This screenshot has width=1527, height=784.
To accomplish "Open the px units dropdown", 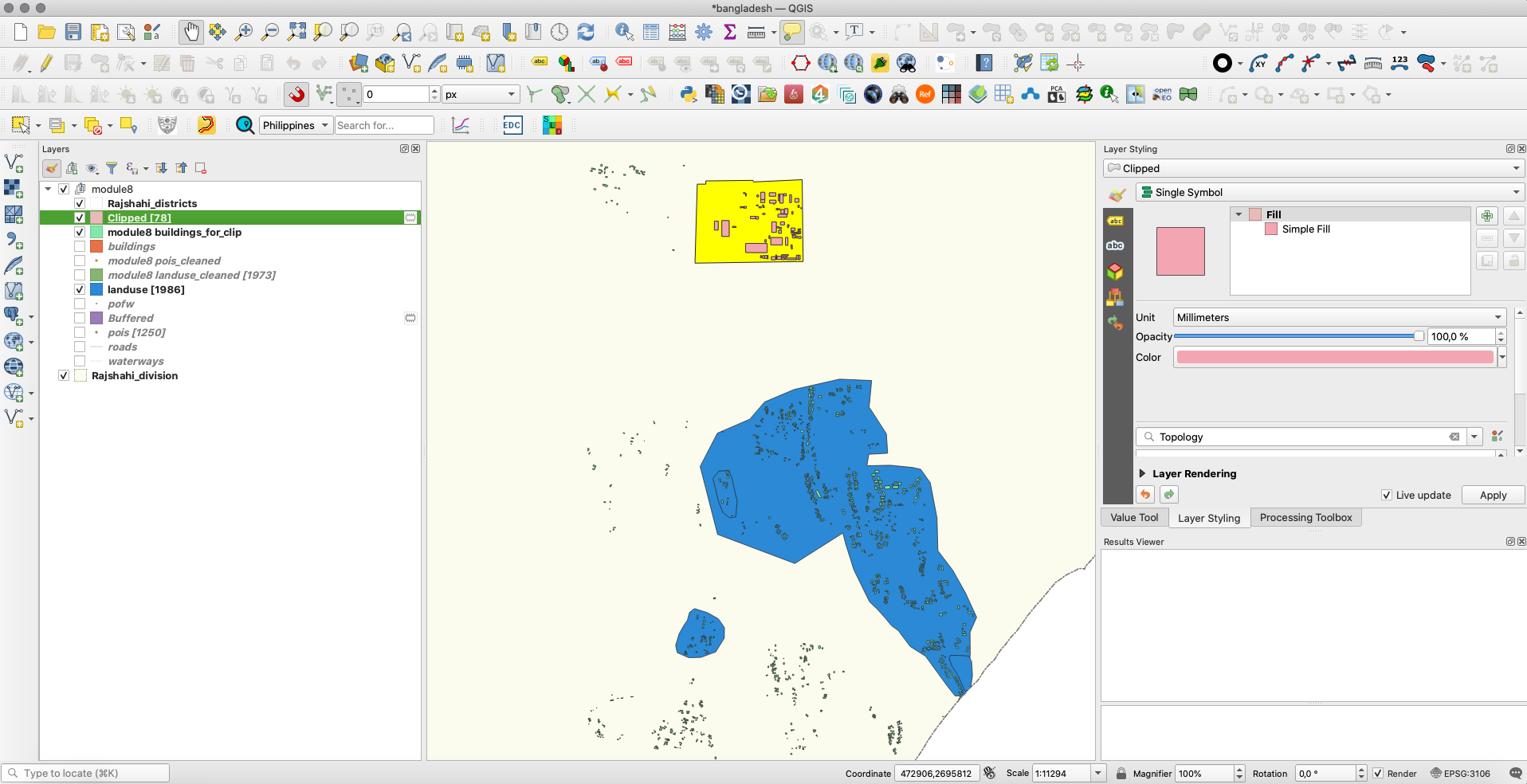I will click(x=481, y=94).
